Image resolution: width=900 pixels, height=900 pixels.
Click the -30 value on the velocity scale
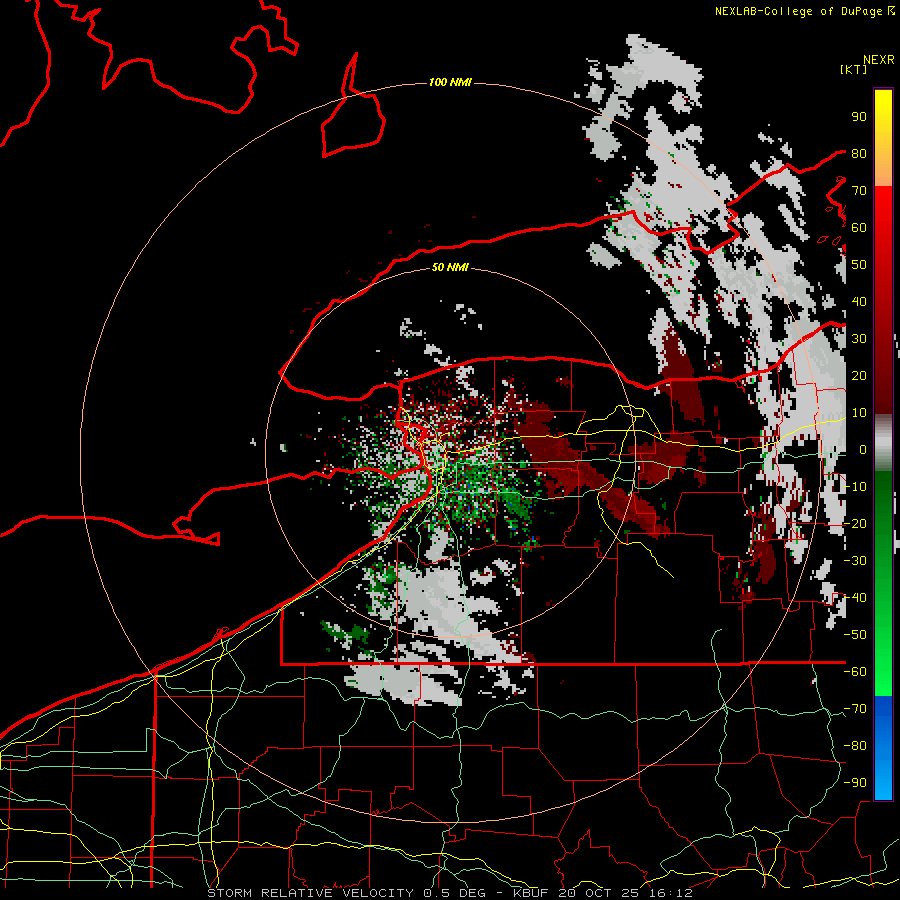click(855, 561)
